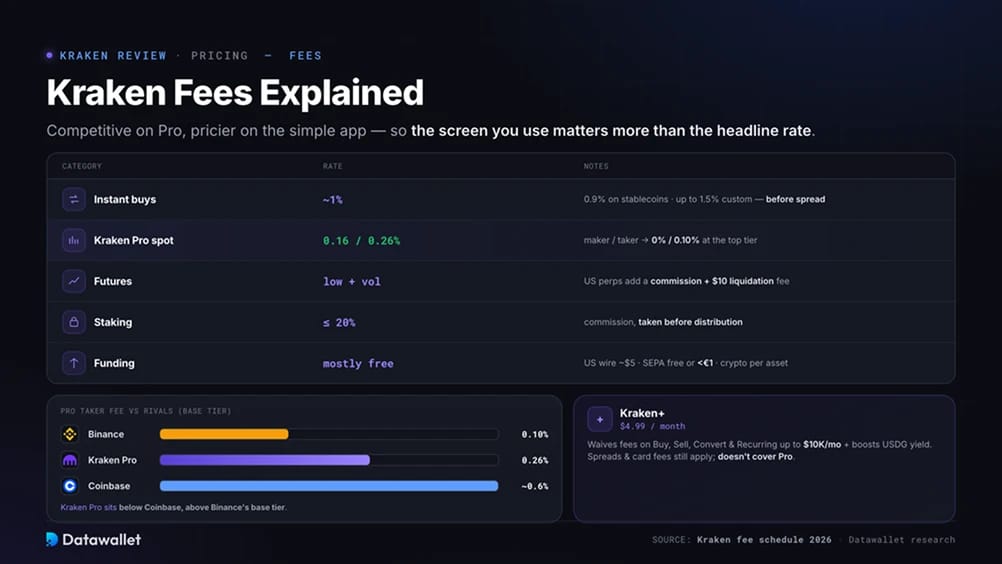
Task: Click the Coinbase logo icon
Action: (70, 486)
